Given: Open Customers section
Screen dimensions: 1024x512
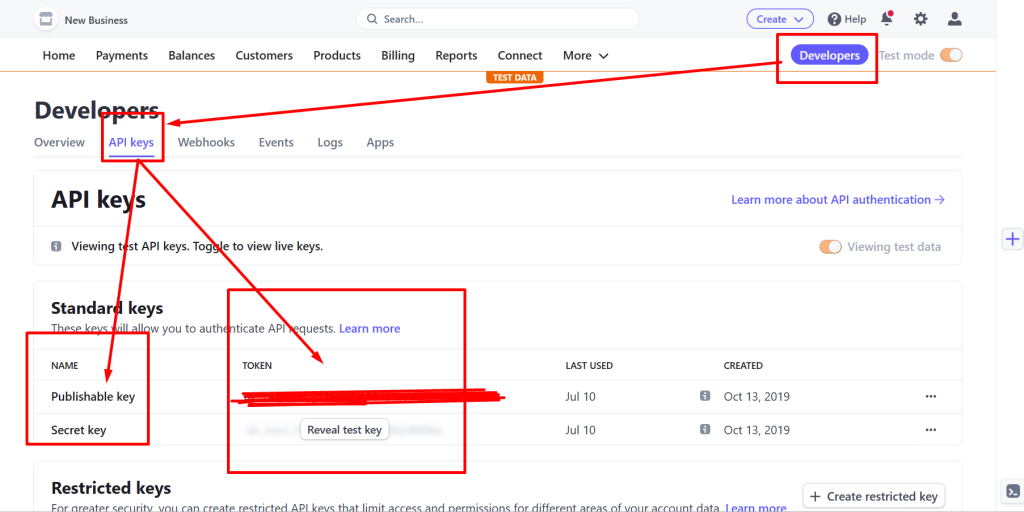Looking at the screenshot, I should [x=264, y=56].
